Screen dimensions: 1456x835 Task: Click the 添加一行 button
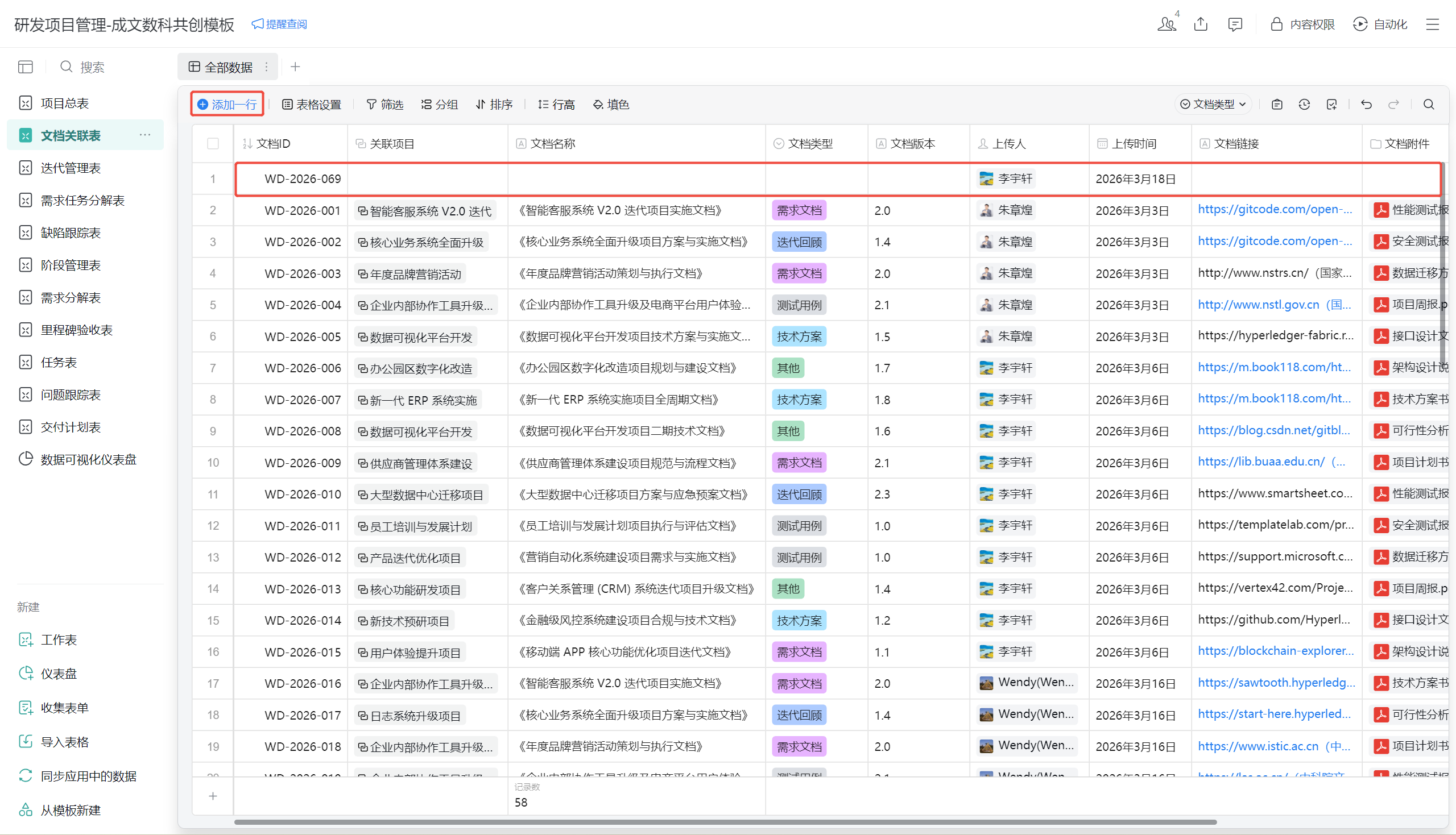pyautogui.click(x=227, y=105)
